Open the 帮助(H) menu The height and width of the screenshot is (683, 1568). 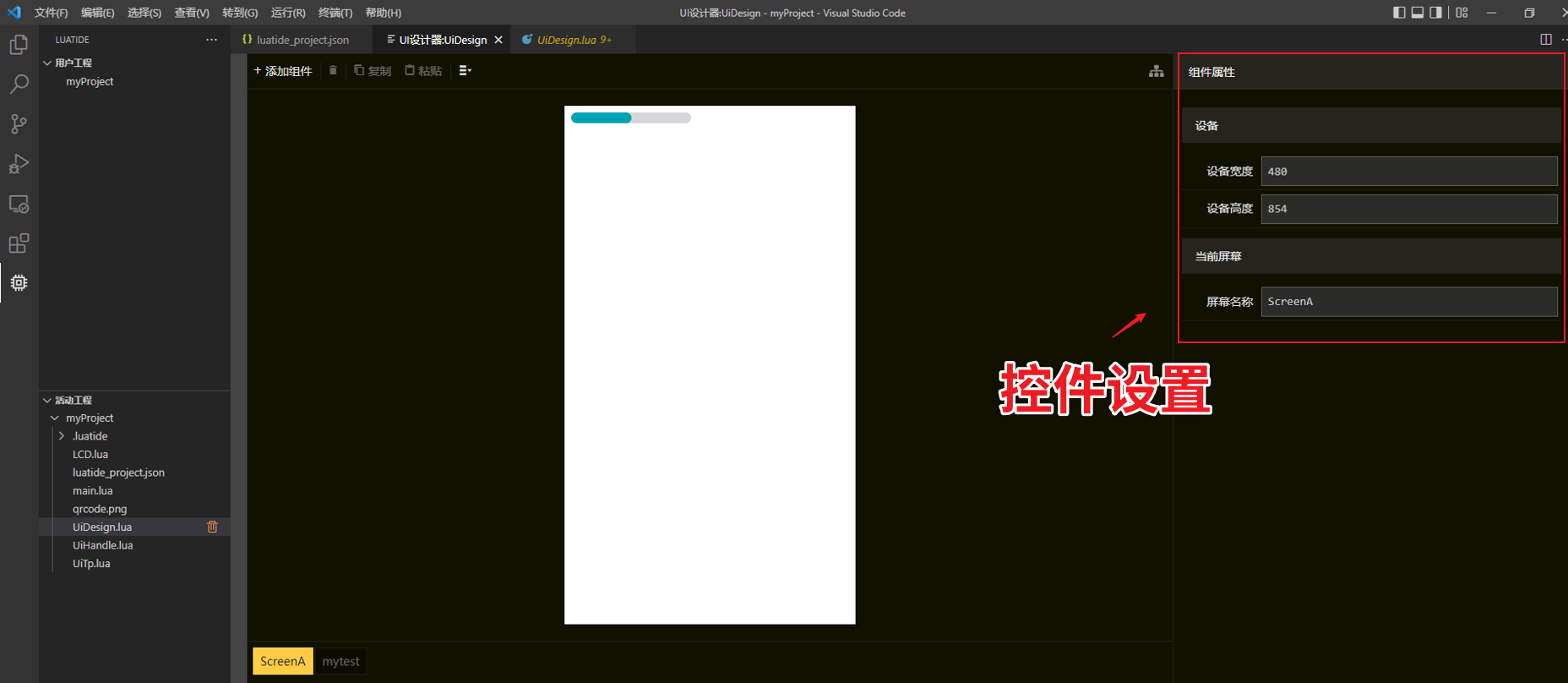tap(384, 13)
